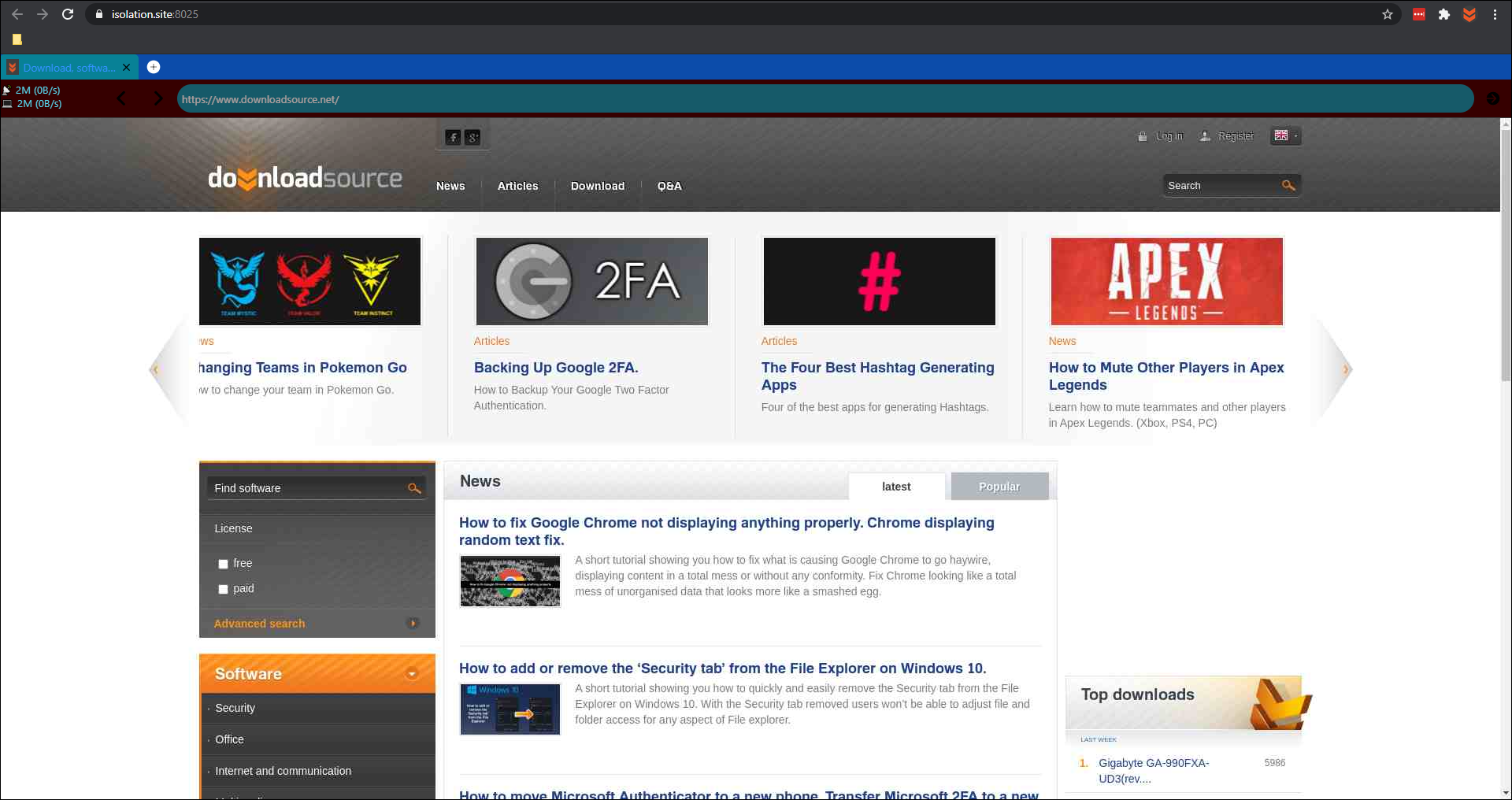Click the user icon beside Register

(1205, 136)
